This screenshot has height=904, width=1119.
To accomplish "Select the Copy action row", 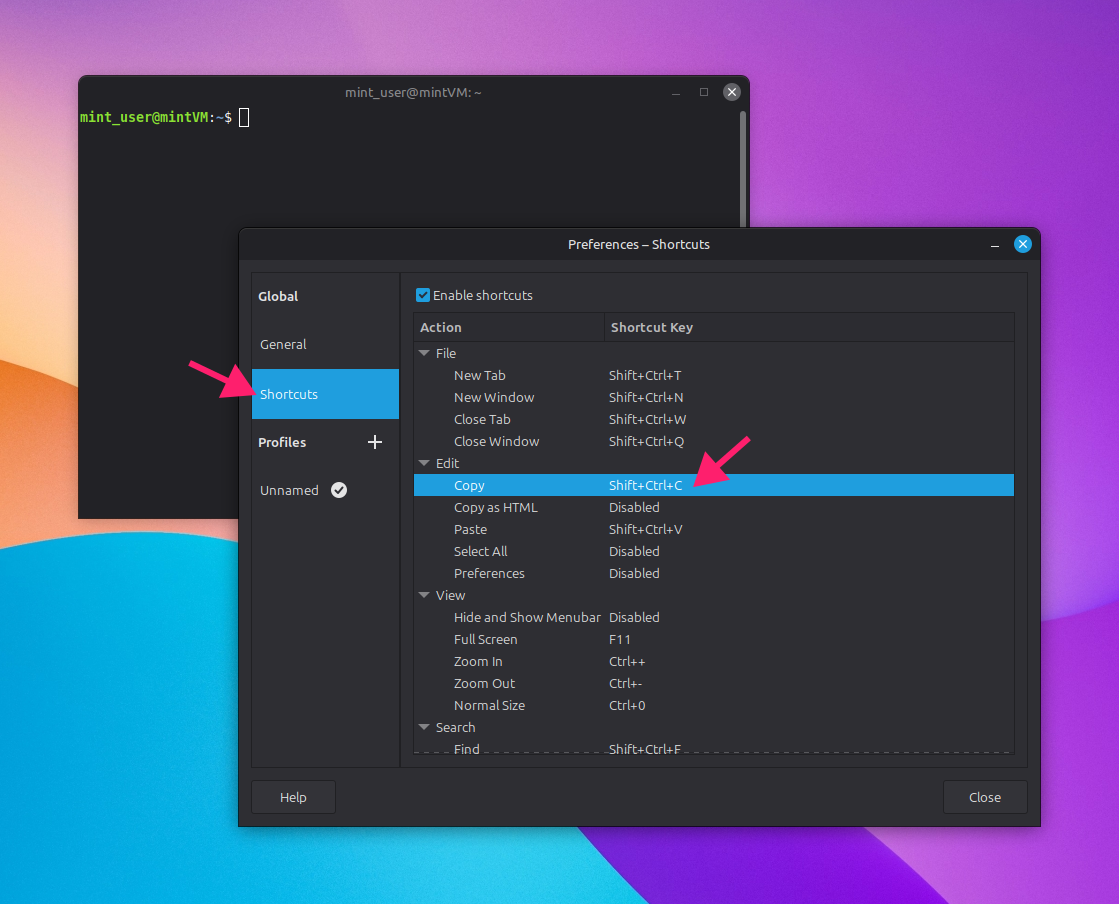I will coord(714,485).
